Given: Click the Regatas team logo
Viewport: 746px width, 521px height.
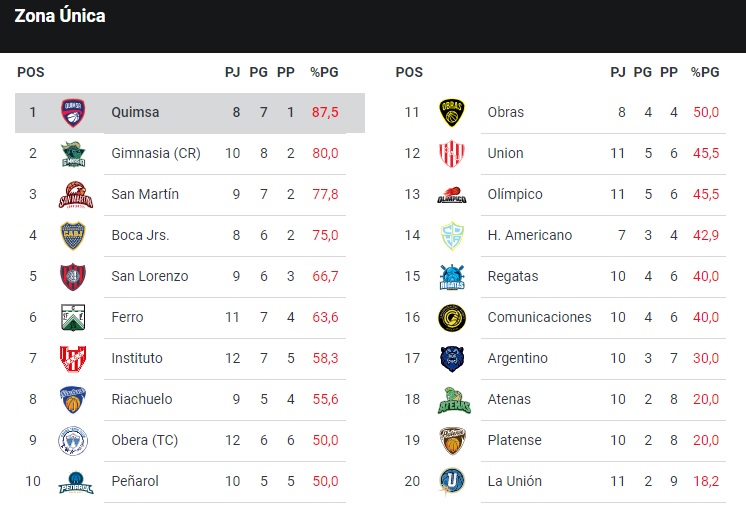Looking at the screenshot, I should tap(452, 276).
